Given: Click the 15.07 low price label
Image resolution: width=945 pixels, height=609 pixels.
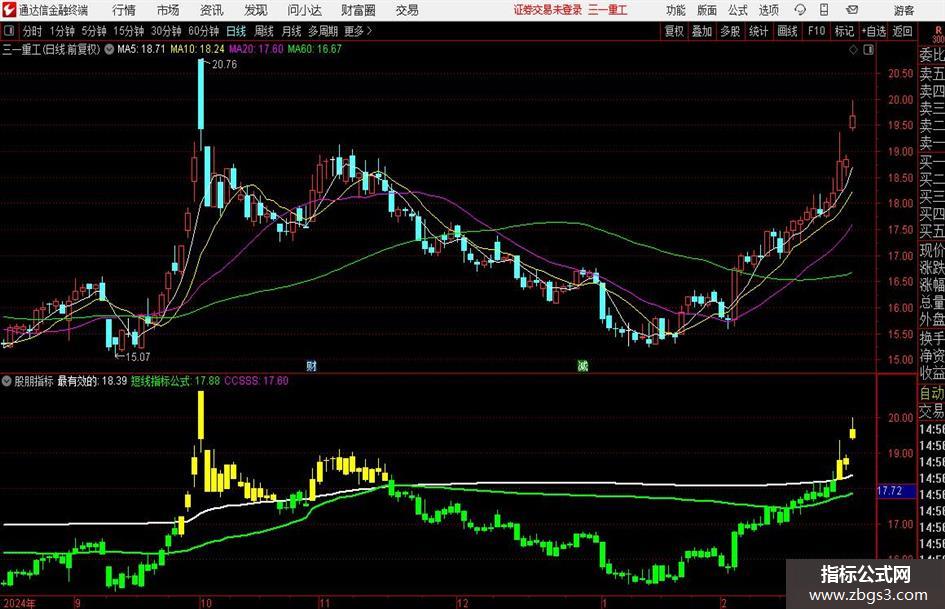Looking at the screenshot, I should point(137,357).
